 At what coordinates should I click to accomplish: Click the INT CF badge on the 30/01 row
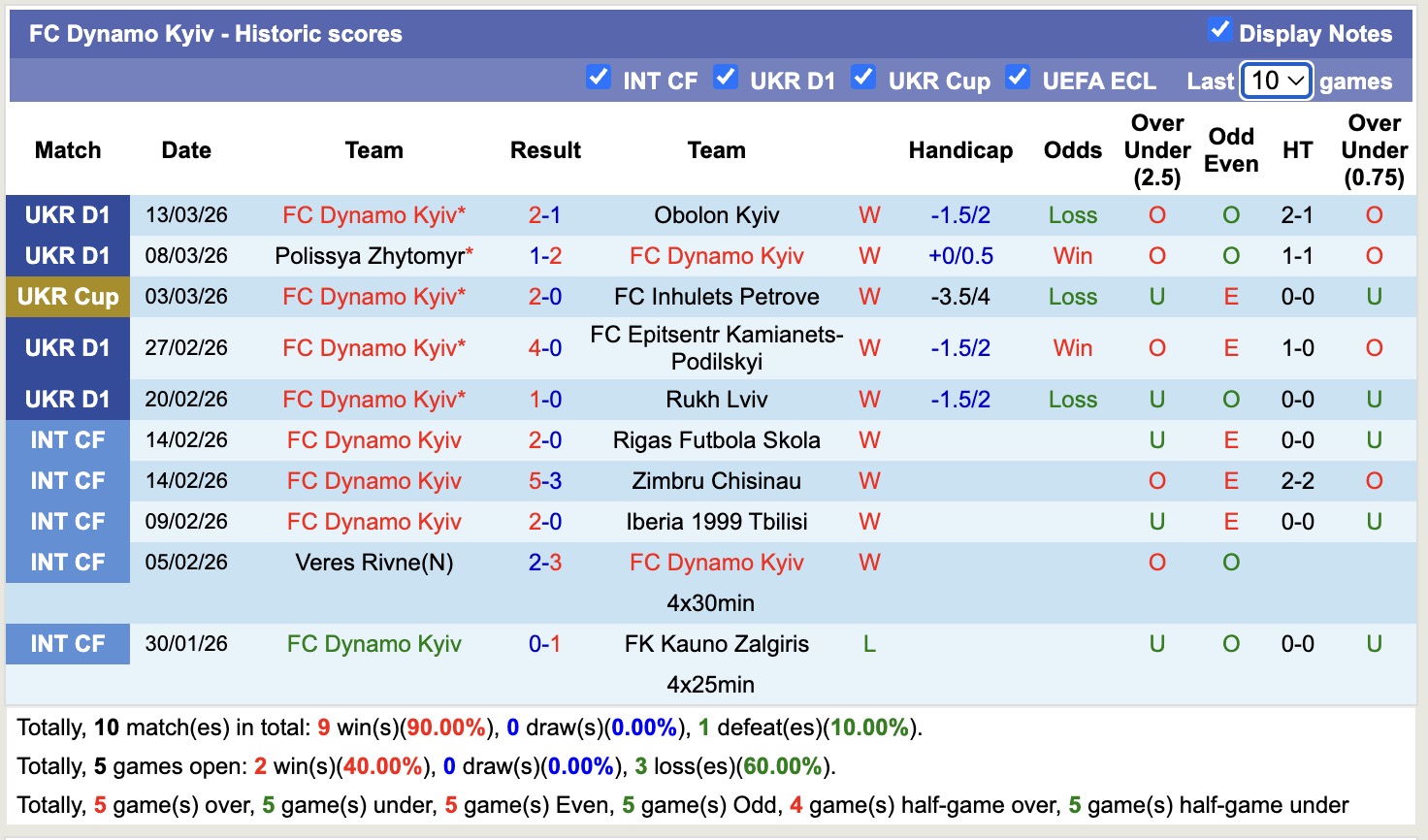click(68, 643)
